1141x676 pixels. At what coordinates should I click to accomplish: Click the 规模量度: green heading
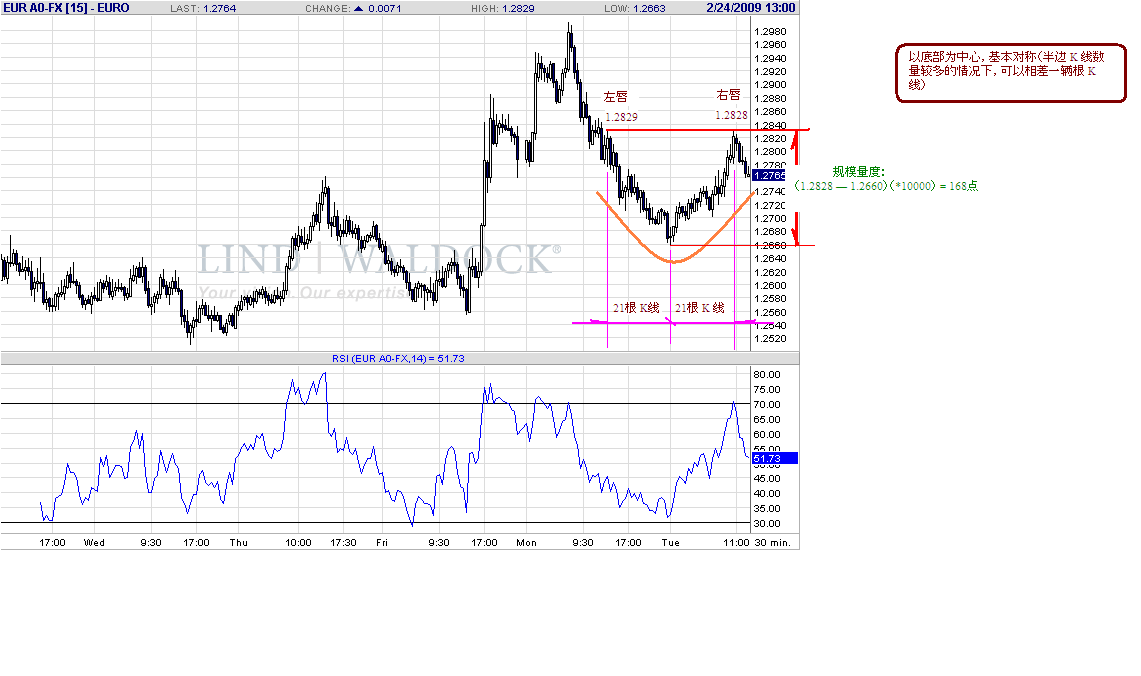859,172
